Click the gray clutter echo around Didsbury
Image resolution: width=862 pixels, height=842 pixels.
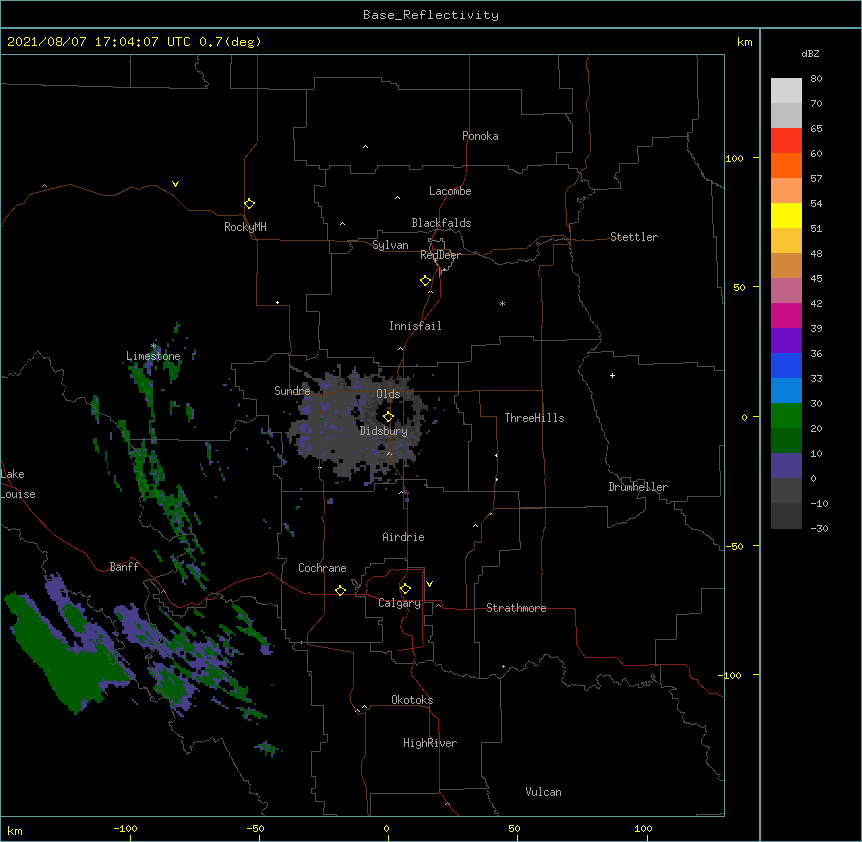pos(357,423)
